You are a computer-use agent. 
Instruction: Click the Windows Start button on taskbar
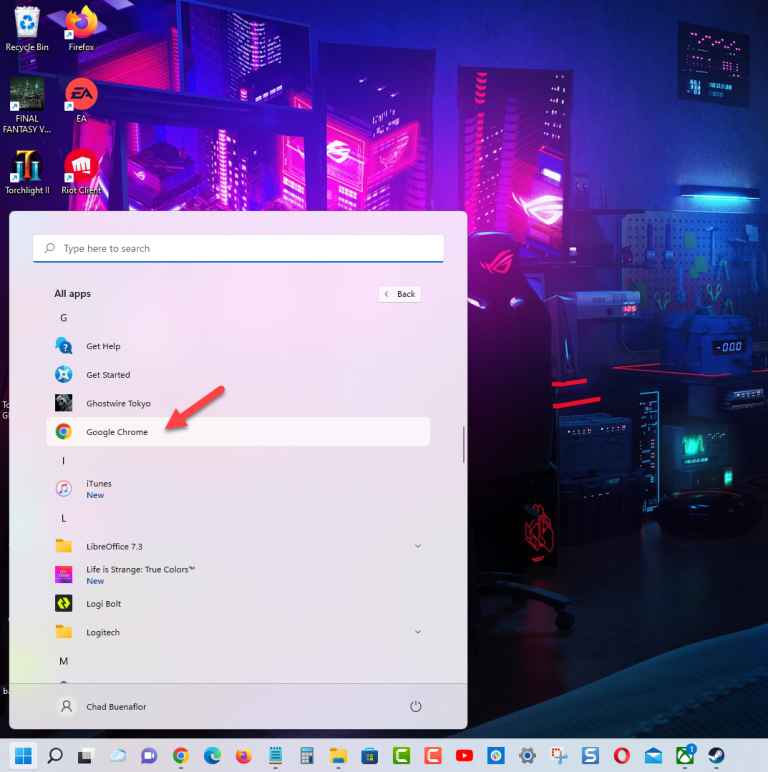[x=23, y=755]
